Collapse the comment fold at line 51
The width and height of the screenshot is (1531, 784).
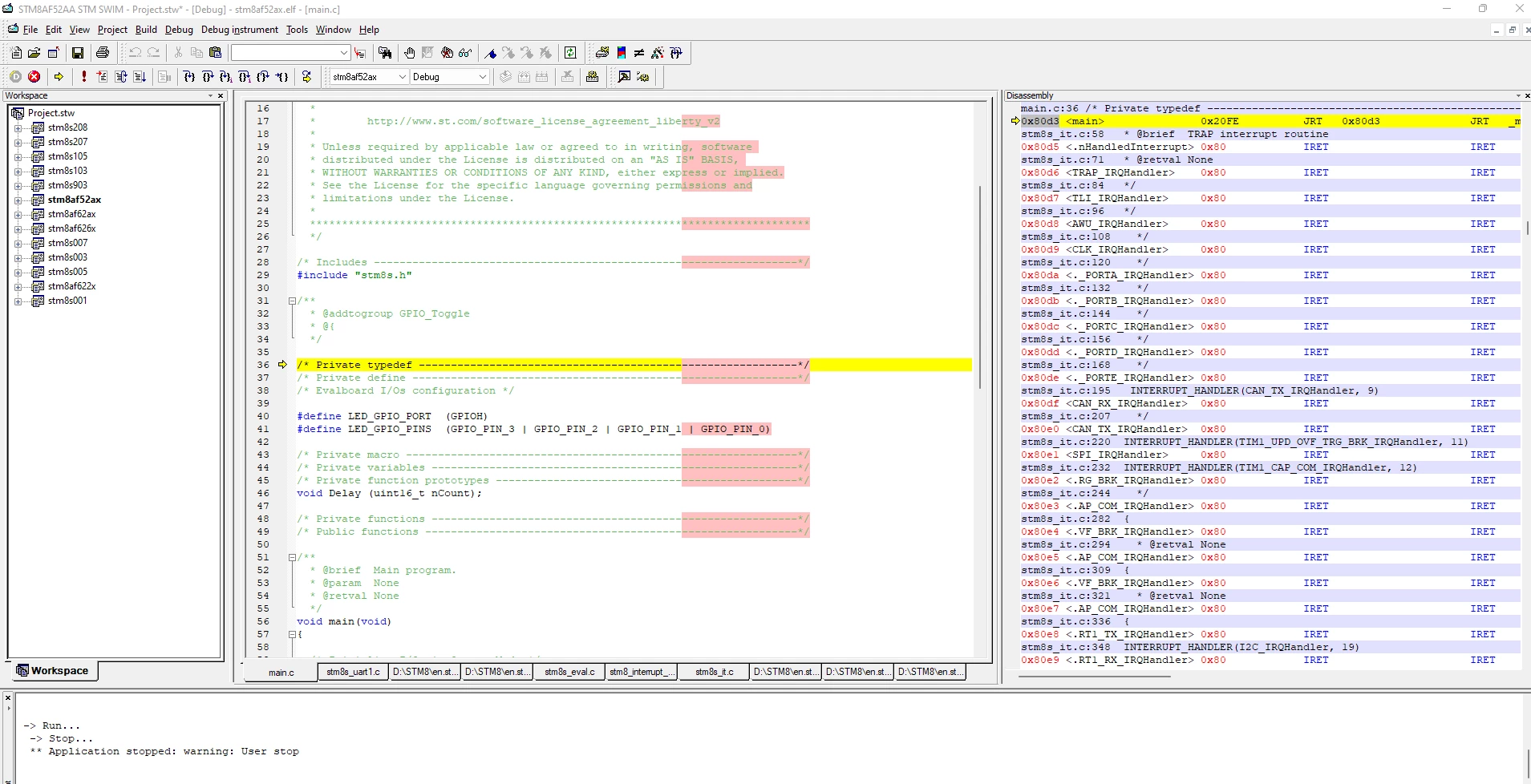coord(292,558)
